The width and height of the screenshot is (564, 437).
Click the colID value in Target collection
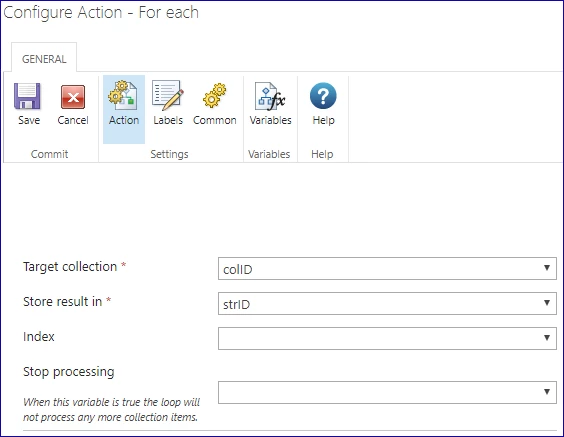point(238,269)
